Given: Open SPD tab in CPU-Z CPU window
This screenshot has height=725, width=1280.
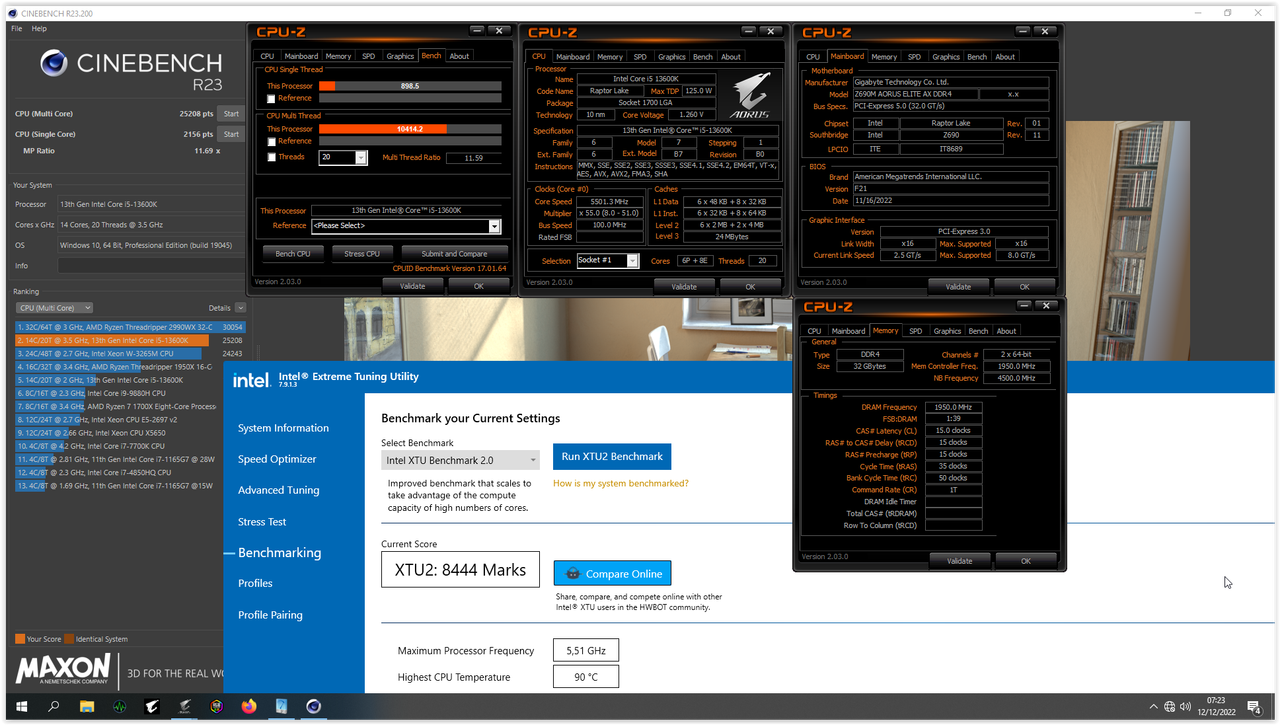Looking at the screenshot, I should [640, 57].
